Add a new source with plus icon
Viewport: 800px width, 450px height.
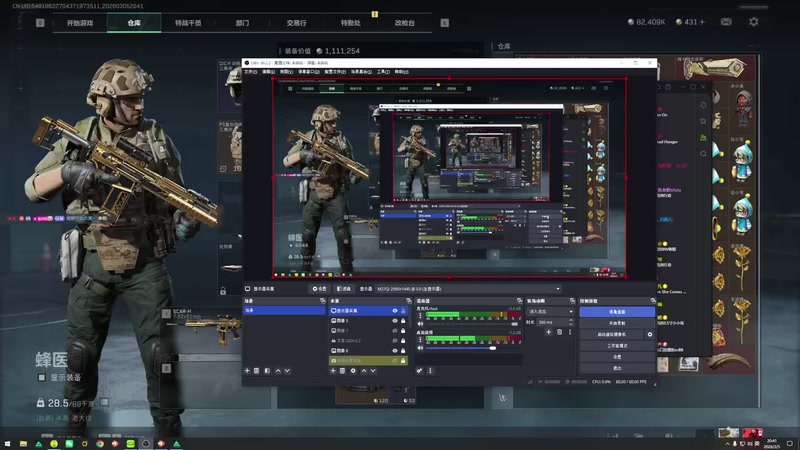pos(333,371)
